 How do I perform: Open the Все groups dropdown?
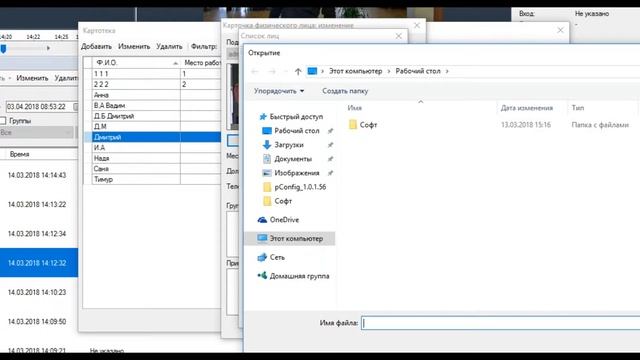(x=37, y=133)
